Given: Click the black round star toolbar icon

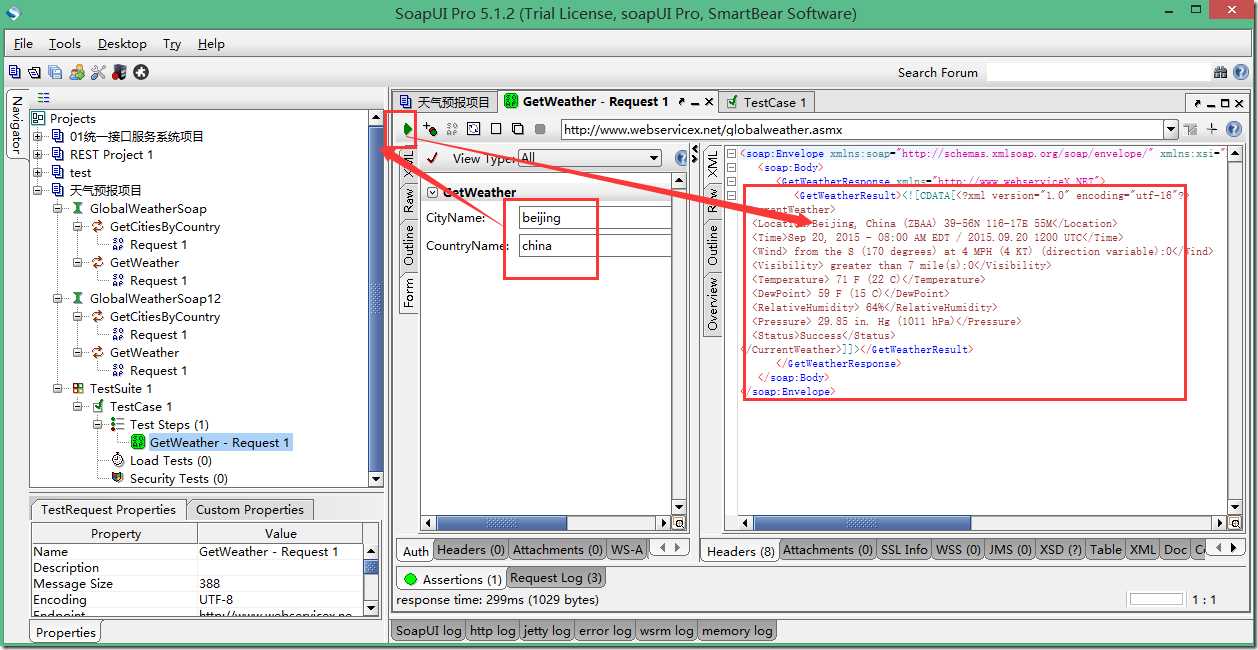Looking at the screenshot, I should [141, 72].
